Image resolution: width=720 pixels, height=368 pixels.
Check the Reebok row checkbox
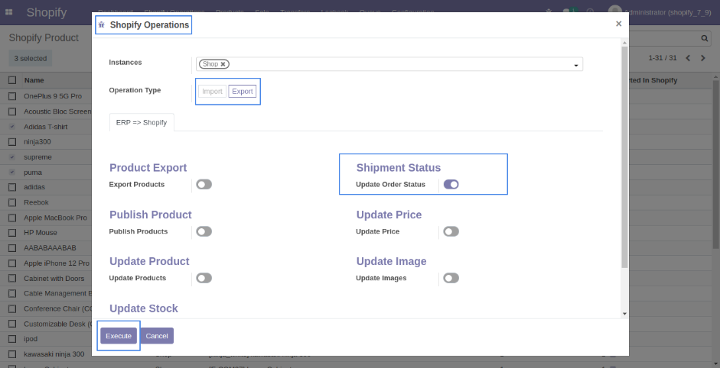[12, 202]
